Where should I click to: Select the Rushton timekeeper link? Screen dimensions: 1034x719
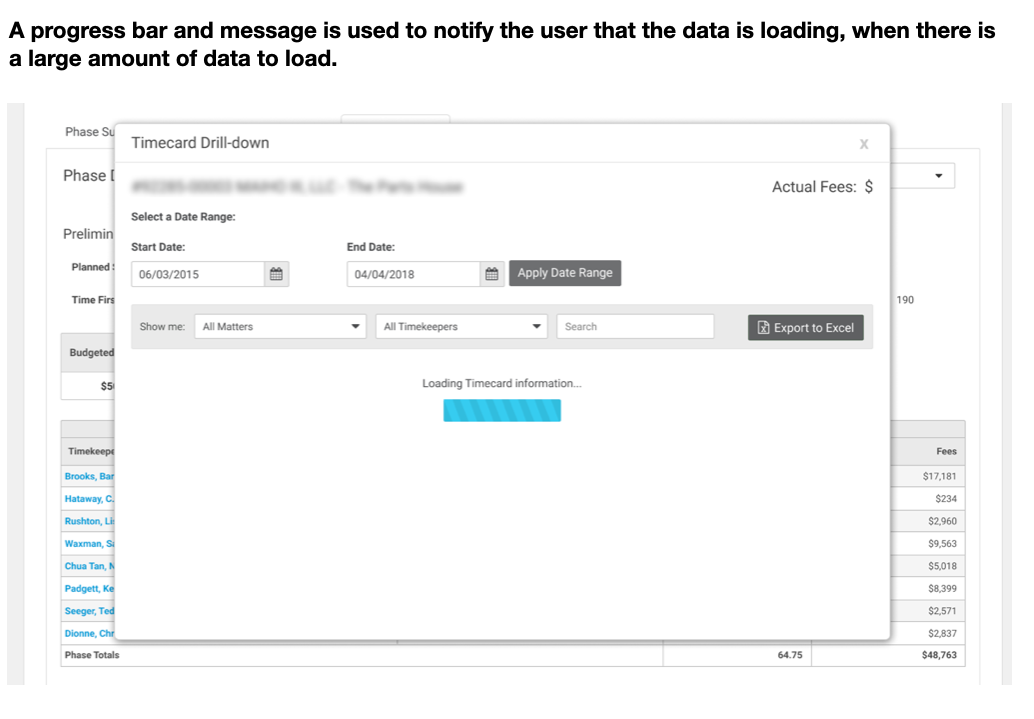89,522
